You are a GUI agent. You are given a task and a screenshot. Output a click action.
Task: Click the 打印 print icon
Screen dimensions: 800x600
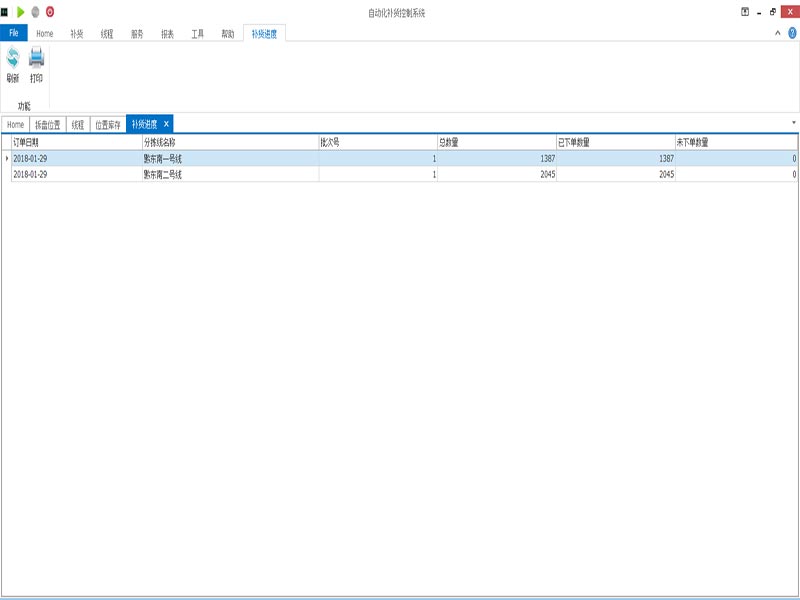click(x=36, y=62)
